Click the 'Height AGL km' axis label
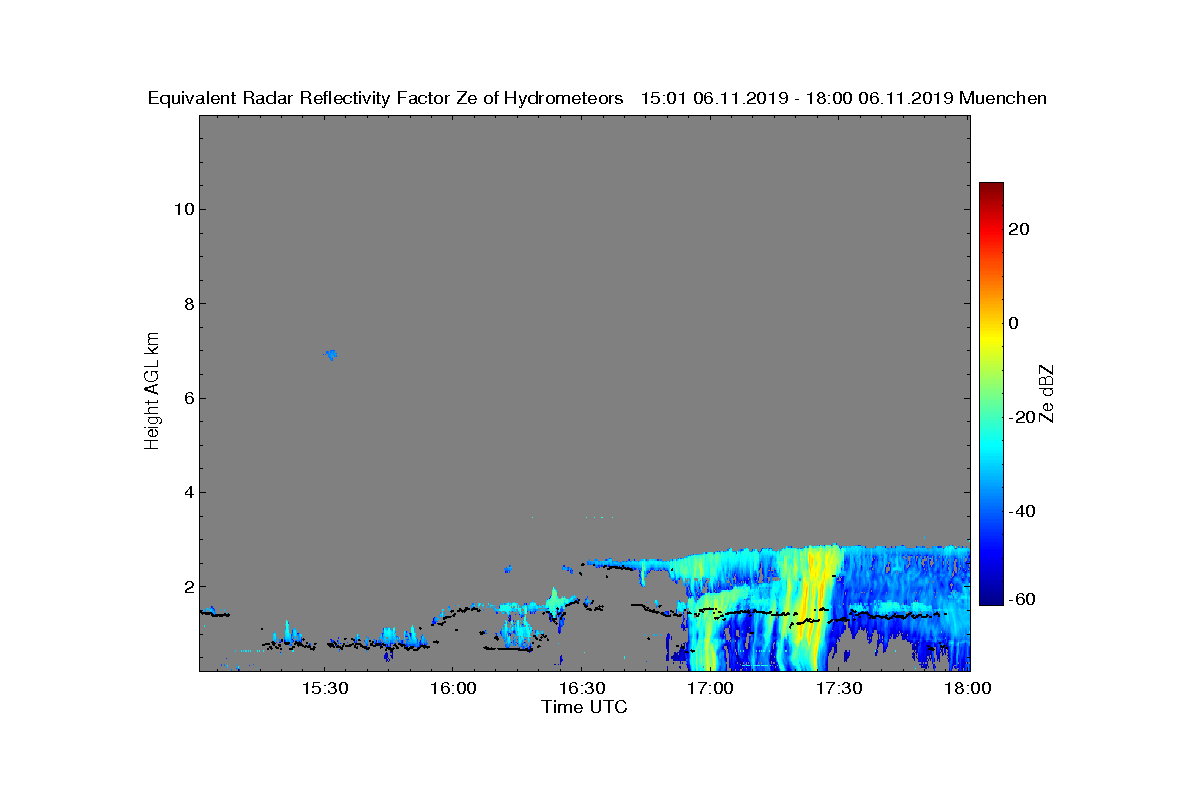 coord(152,392)
